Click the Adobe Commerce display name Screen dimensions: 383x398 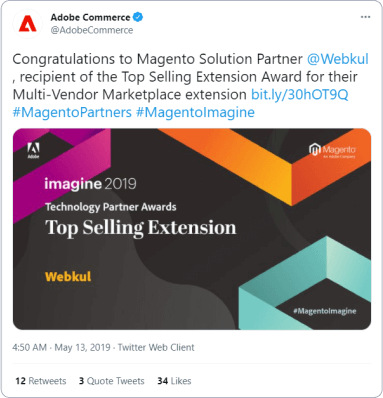(x=90, y=17)
